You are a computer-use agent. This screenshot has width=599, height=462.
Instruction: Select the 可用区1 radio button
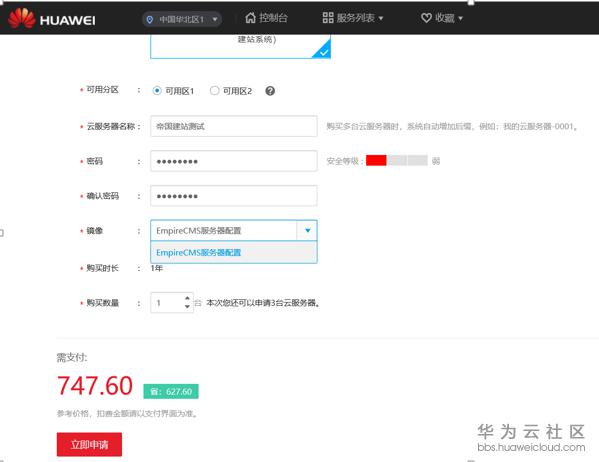(157, 91)
